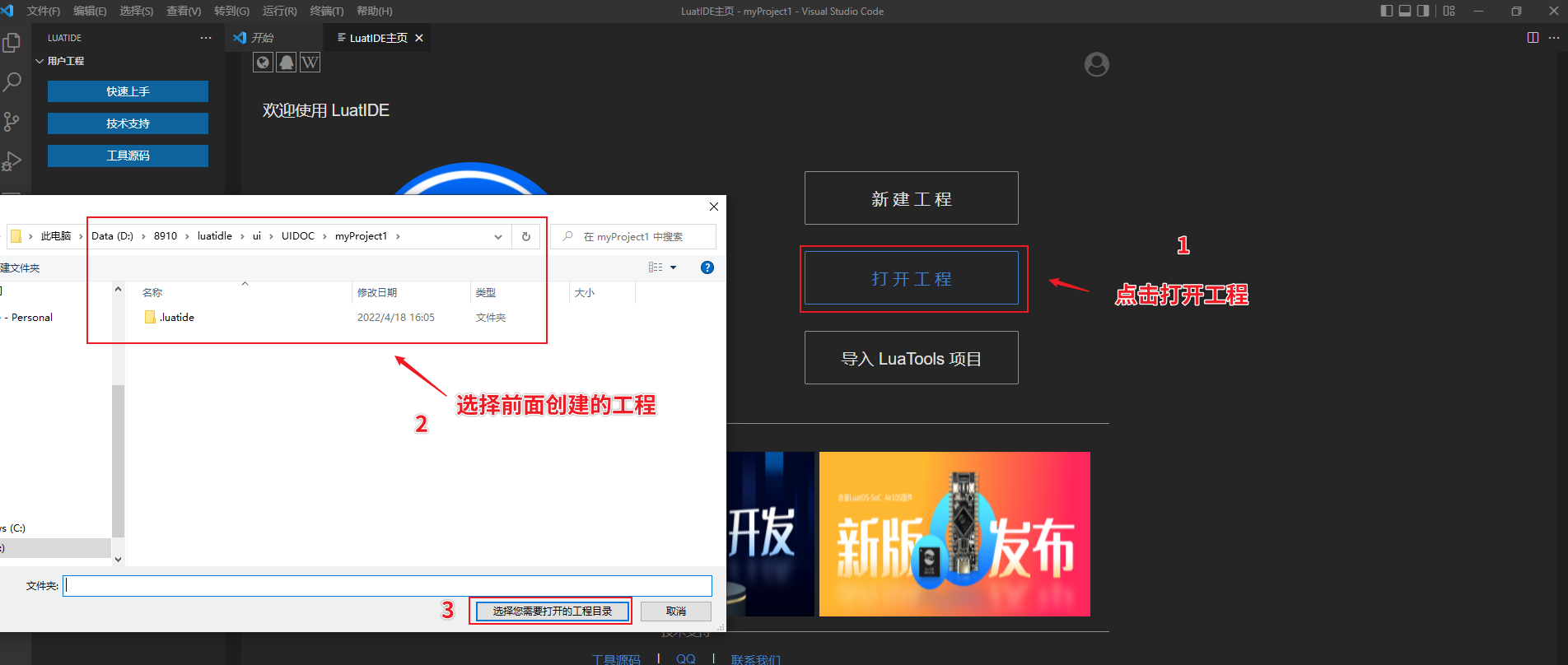Open the Run and Debug view
The height and width of the screenshot is (665, 1568).
point(12,161)
